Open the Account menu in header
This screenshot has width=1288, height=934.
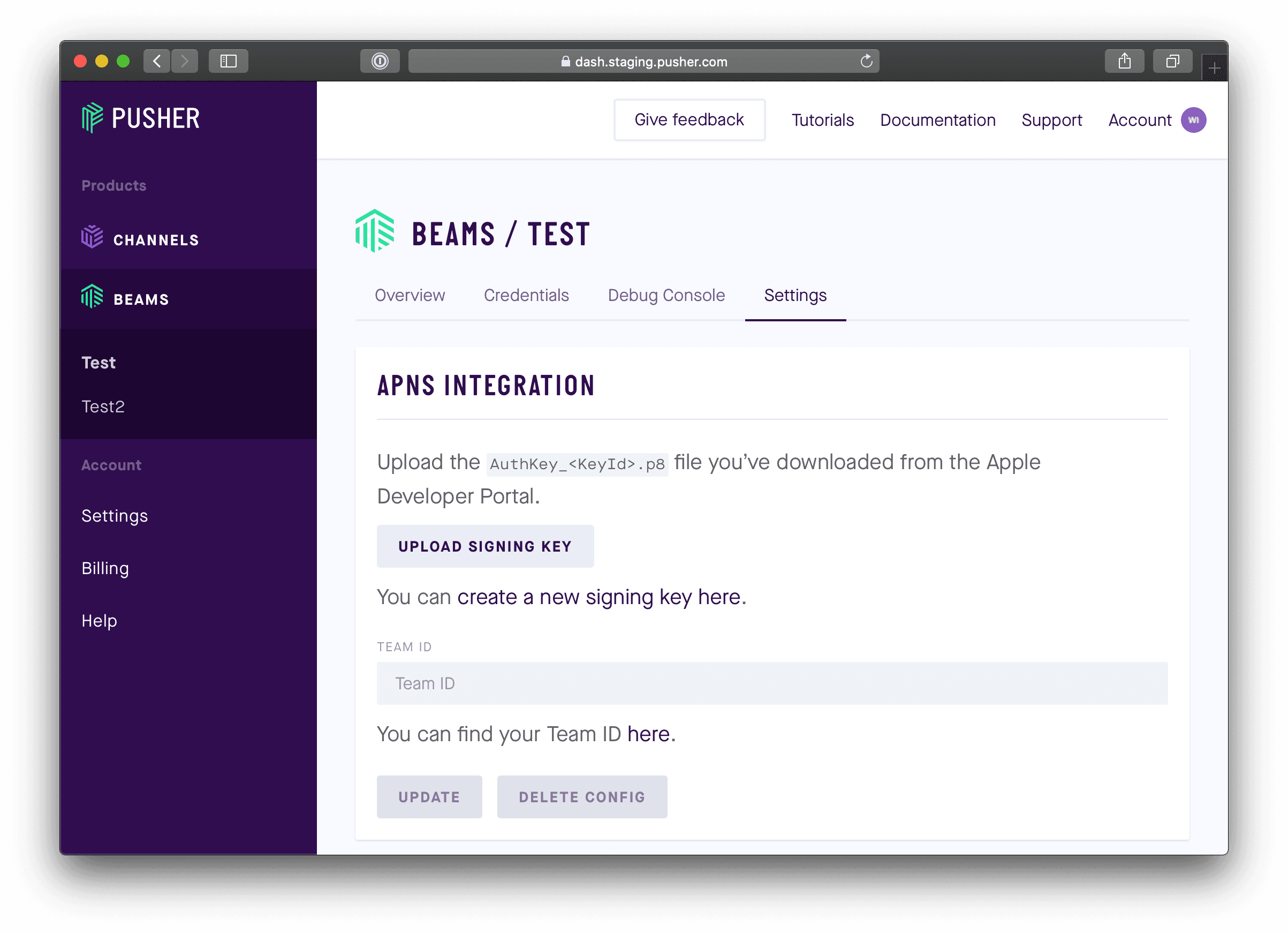1140,120
